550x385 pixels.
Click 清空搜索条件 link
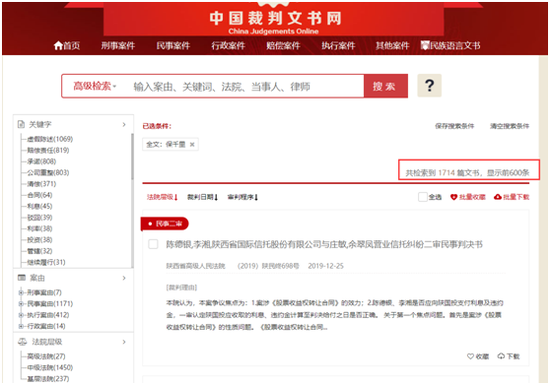click(x=509, y=126)
